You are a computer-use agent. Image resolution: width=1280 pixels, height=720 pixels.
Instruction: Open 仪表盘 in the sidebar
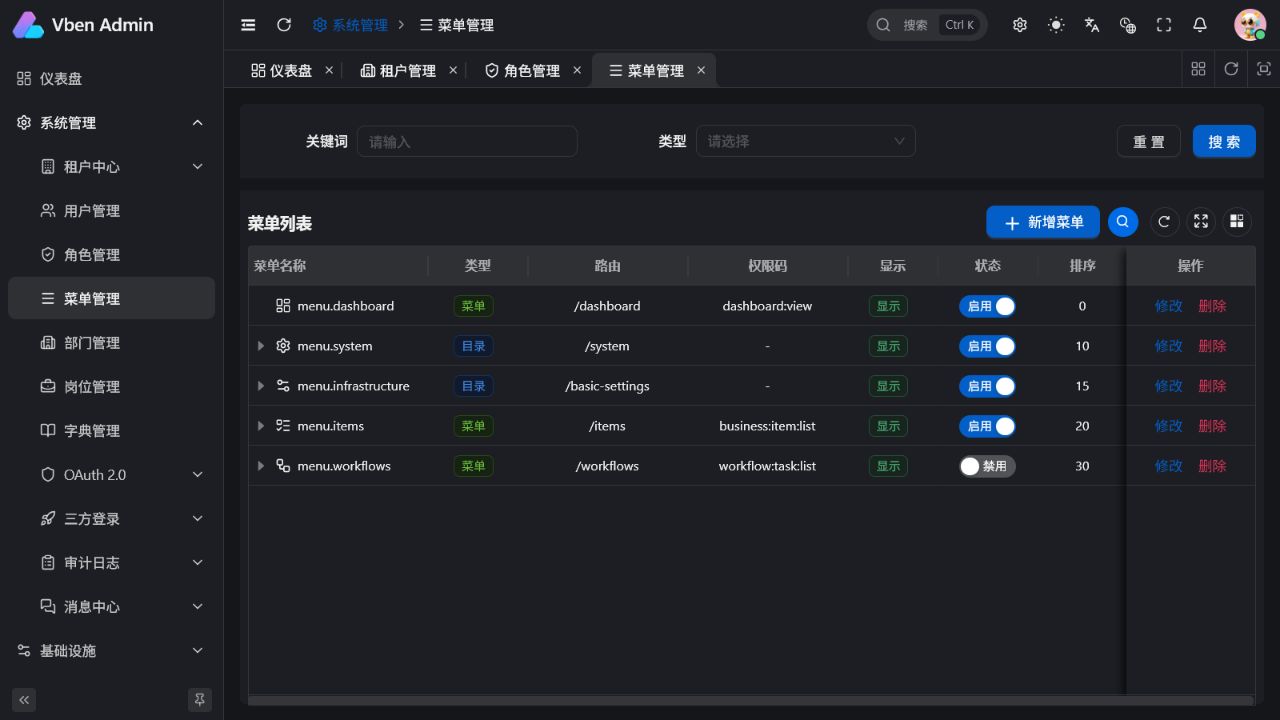111,79
